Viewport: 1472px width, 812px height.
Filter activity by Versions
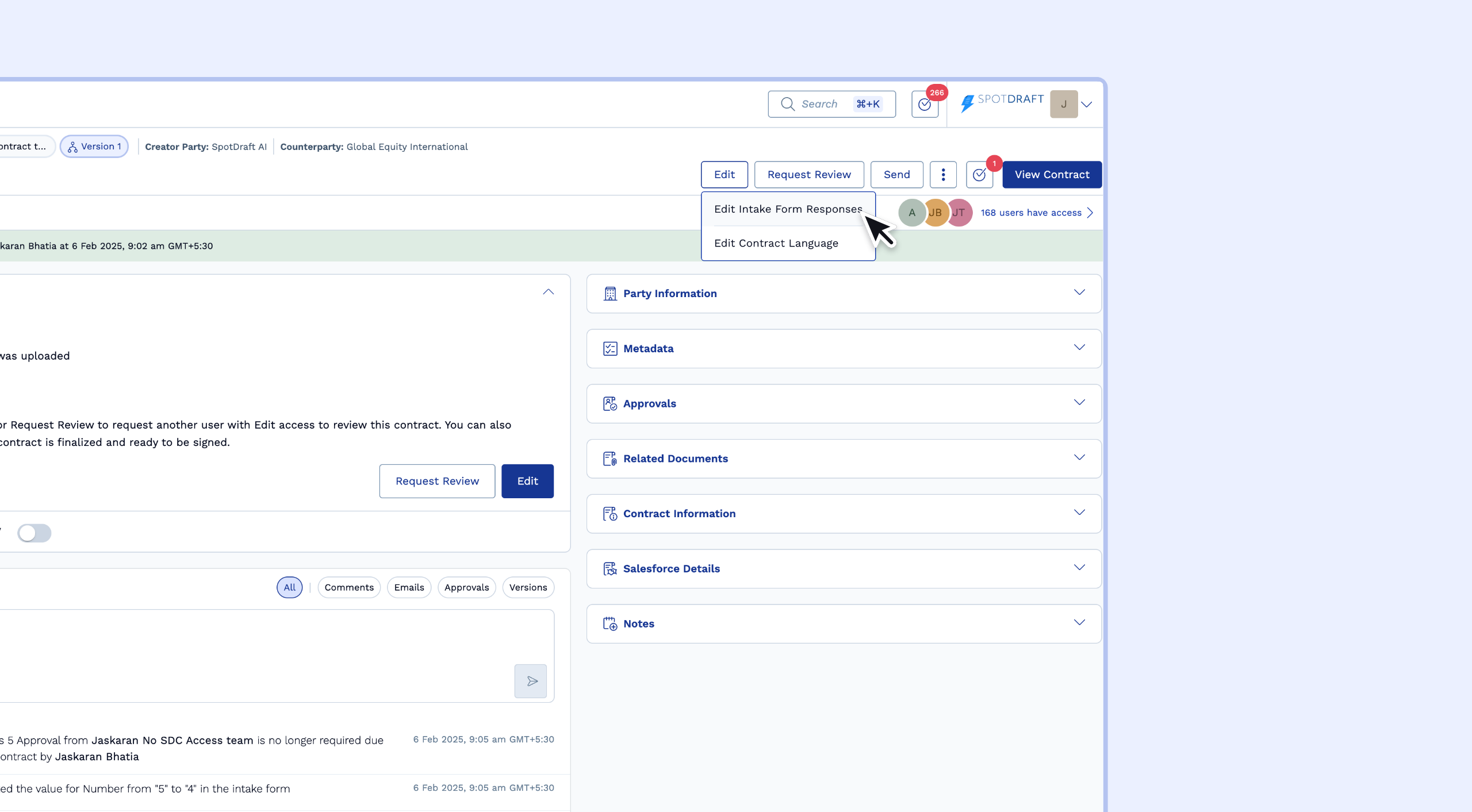528,587
